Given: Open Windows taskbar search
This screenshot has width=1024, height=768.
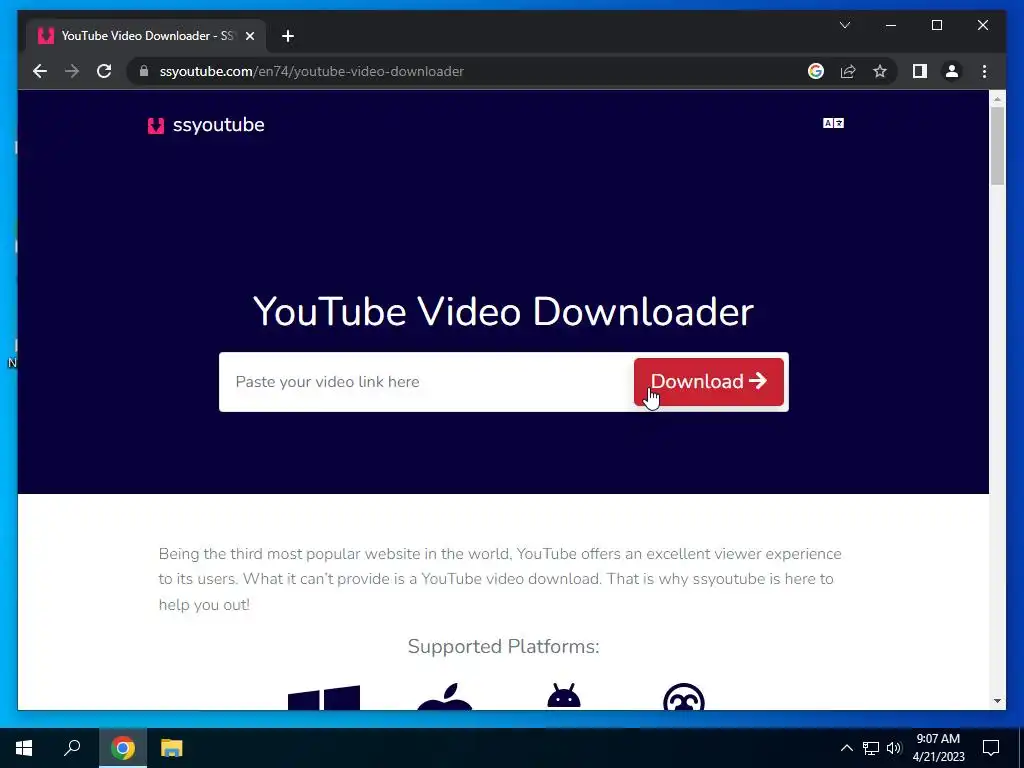Looking at the screenshot, I should (72, 748).
